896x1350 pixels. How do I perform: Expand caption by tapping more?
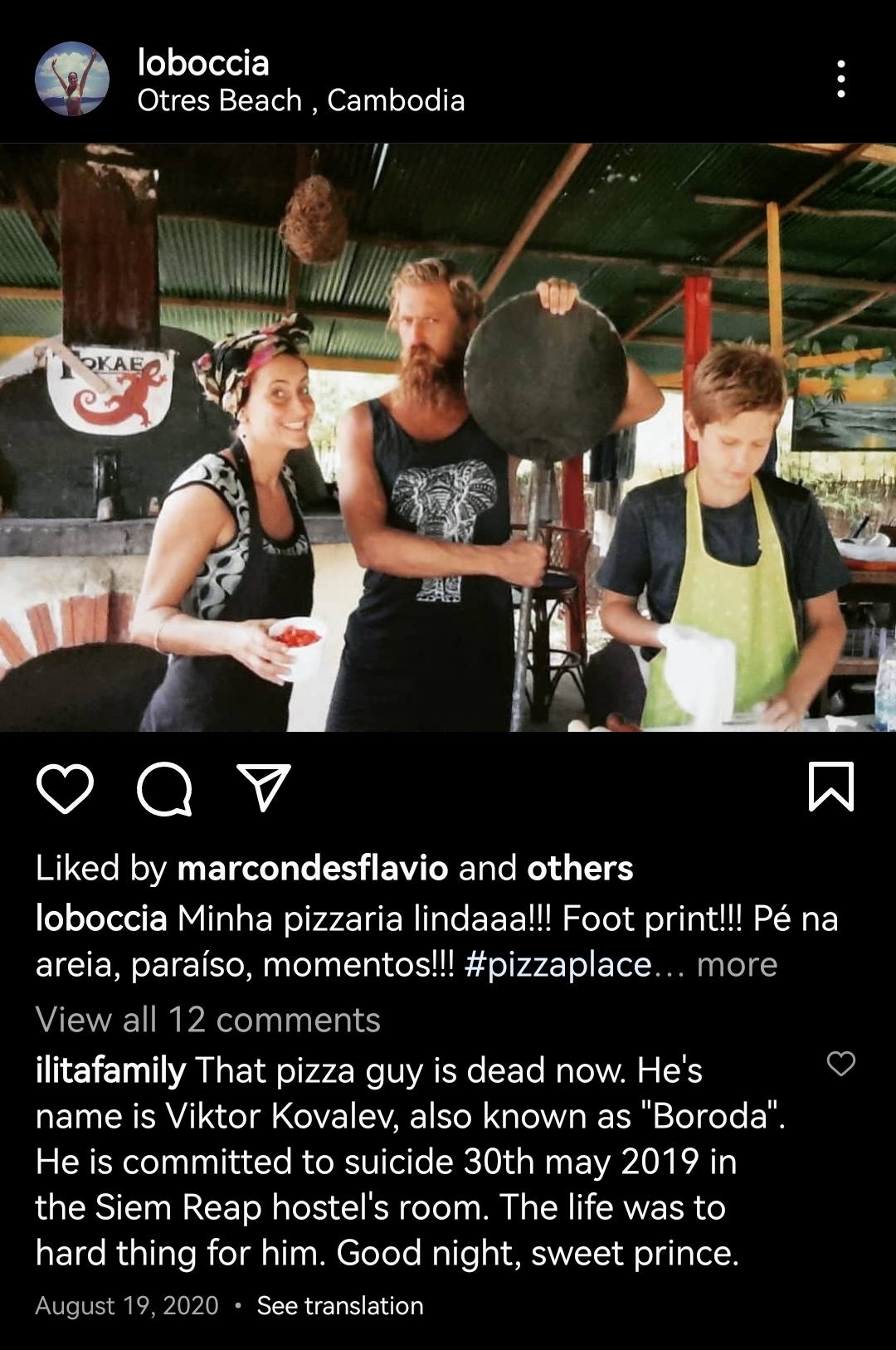[737, 964]
